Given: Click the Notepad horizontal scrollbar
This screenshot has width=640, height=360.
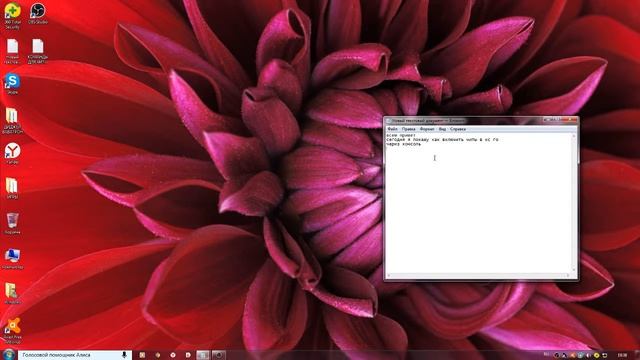Looking at the screenshot, I should coord(478,275).
